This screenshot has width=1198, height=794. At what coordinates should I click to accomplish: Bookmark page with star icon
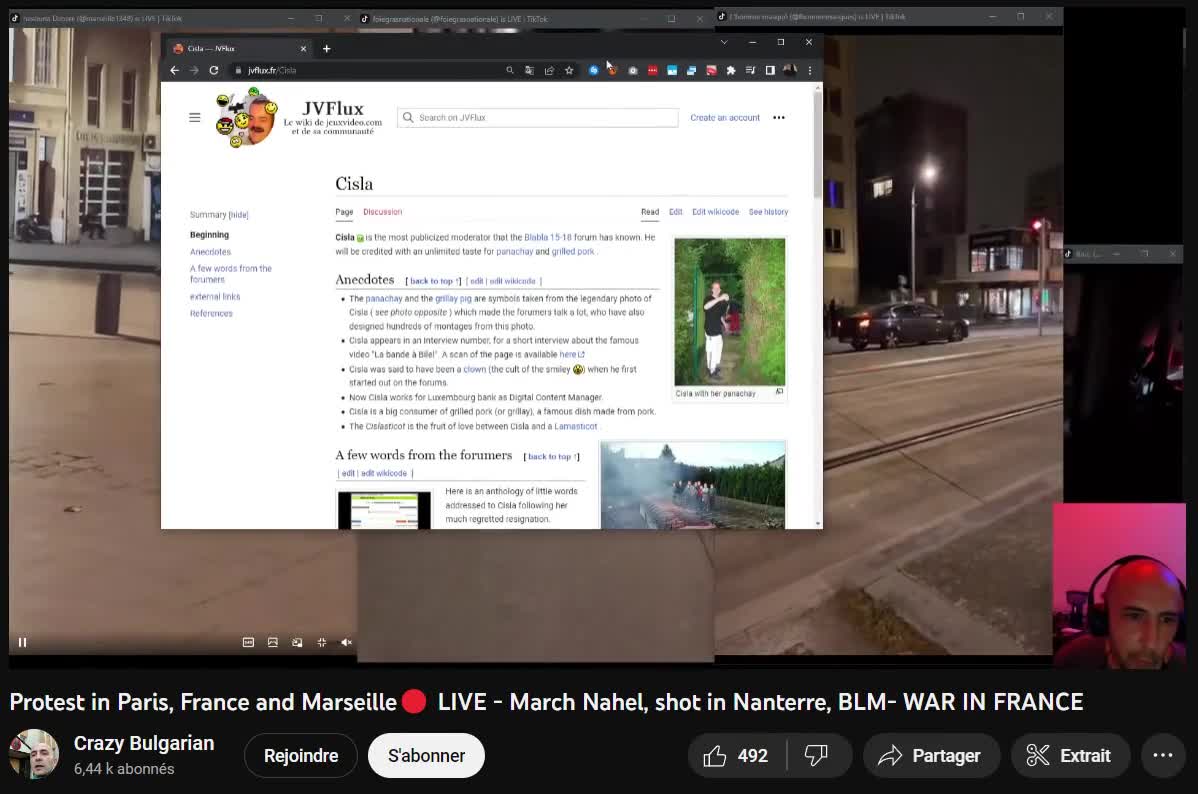pyautogui.click(x=569, y=70)
